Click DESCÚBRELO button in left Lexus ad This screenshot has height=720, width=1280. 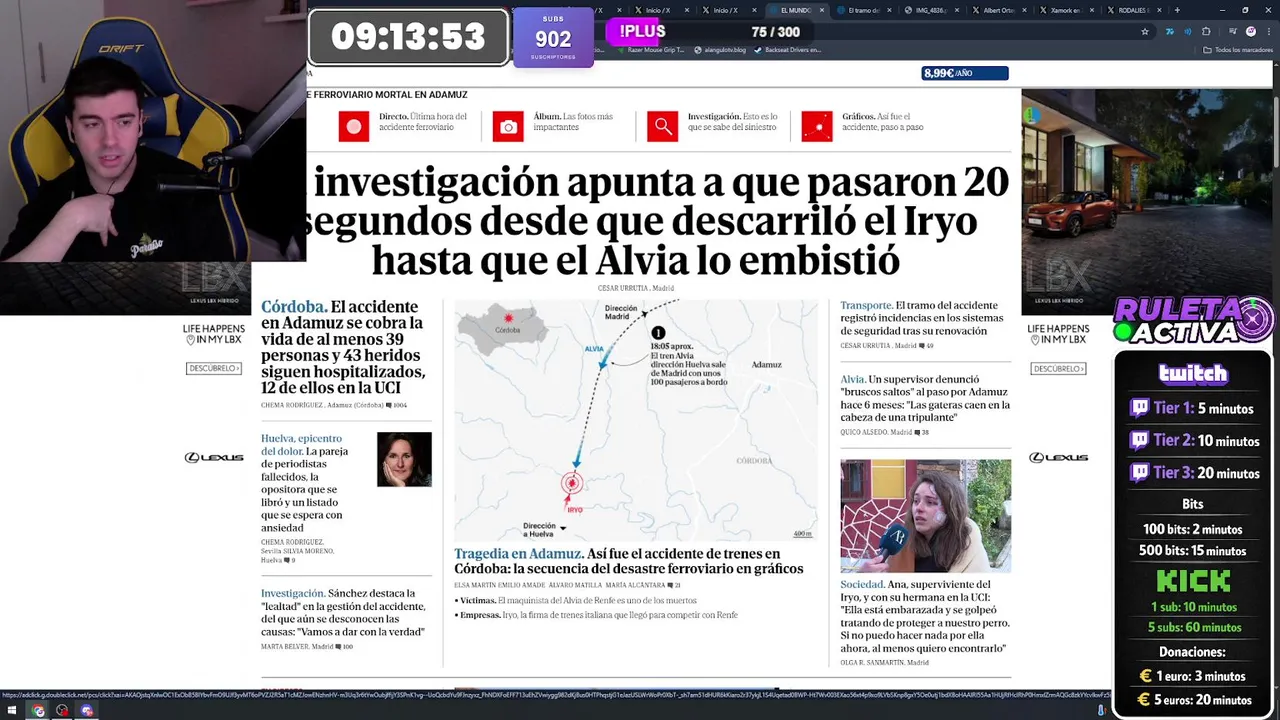[214, 368]
